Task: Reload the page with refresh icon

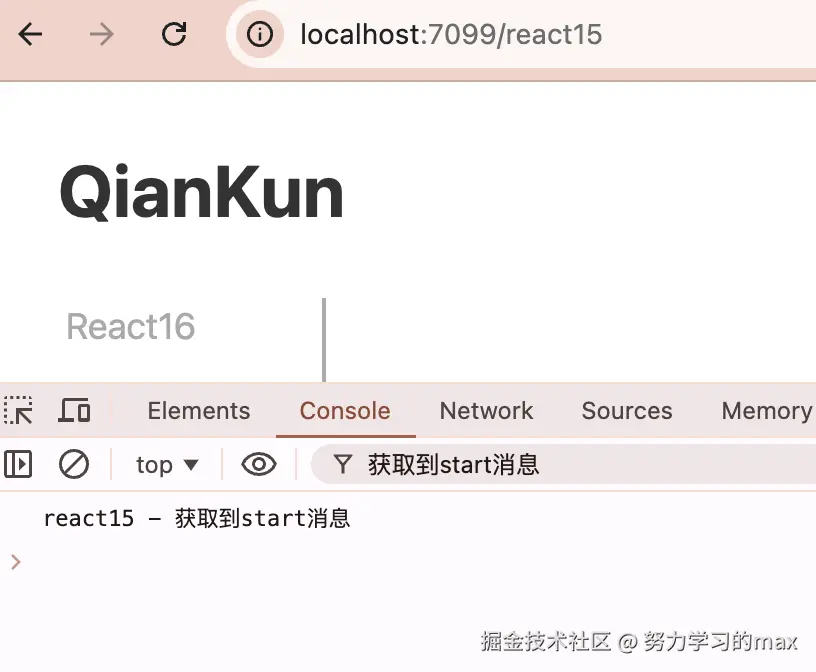Action: pyautogui.click(x=174, y=34)
